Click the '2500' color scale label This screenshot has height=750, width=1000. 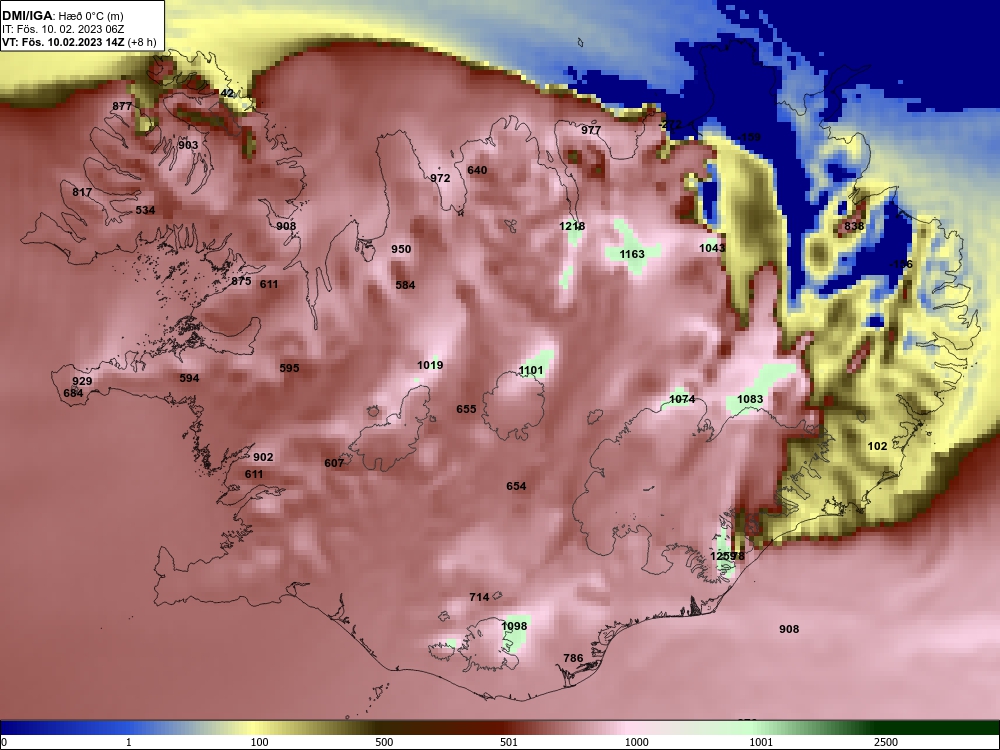(886, 742)
